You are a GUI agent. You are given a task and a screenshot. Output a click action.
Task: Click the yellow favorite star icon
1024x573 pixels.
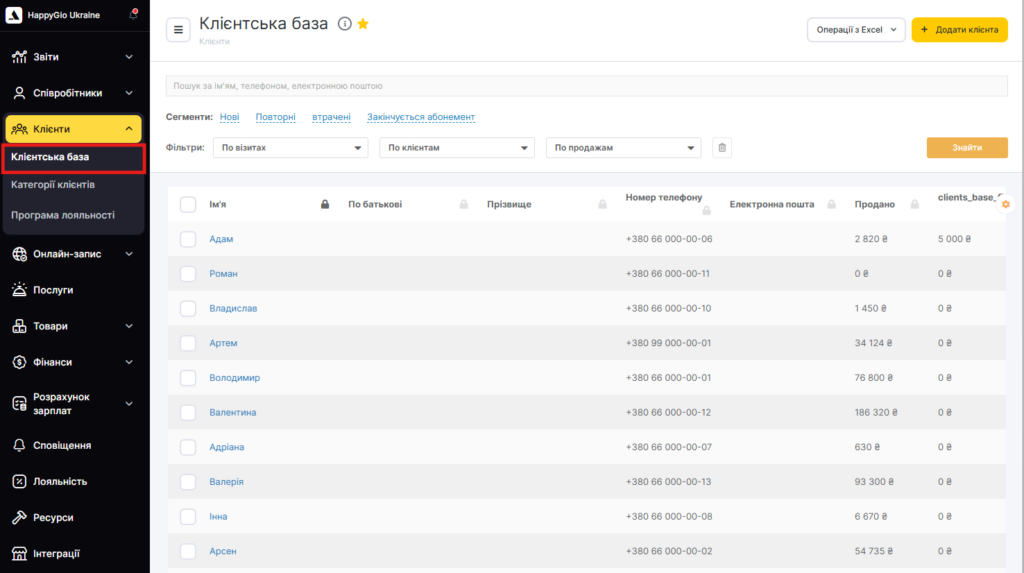pyautogui.click(x=363, y=24)
